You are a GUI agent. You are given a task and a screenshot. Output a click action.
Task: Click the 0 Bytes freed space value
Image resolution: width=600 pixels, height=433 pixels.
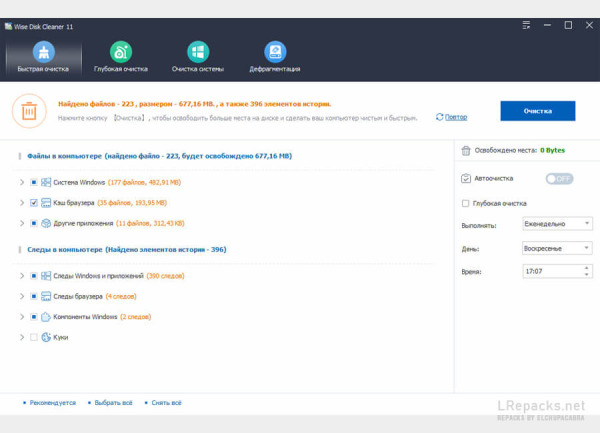(553, 150)
